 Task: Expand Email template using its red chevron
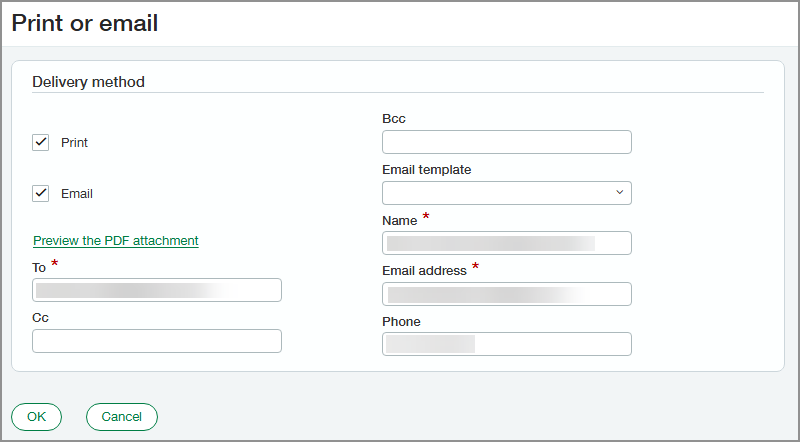pos(619,192)
